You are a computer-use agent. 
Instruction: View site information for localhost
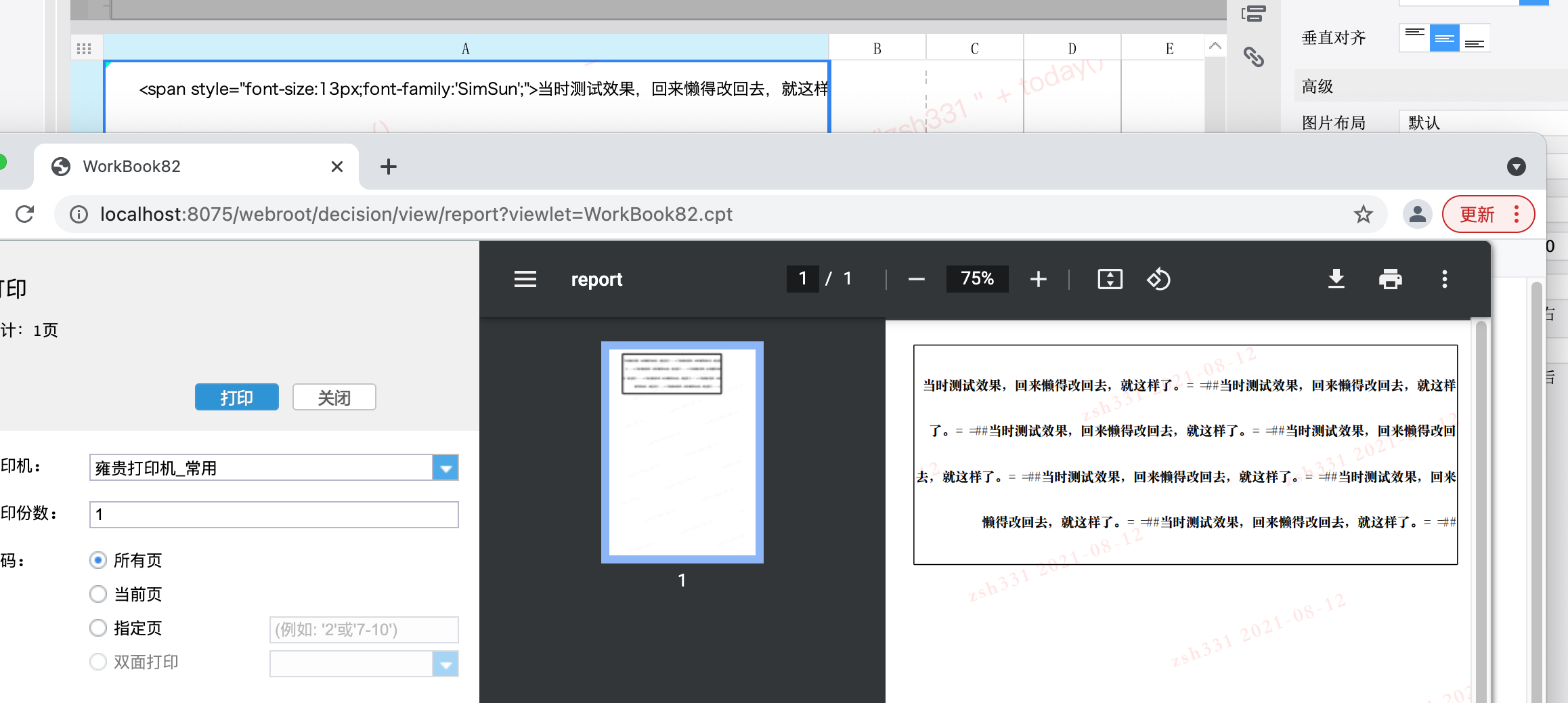[x=79, y=215]
